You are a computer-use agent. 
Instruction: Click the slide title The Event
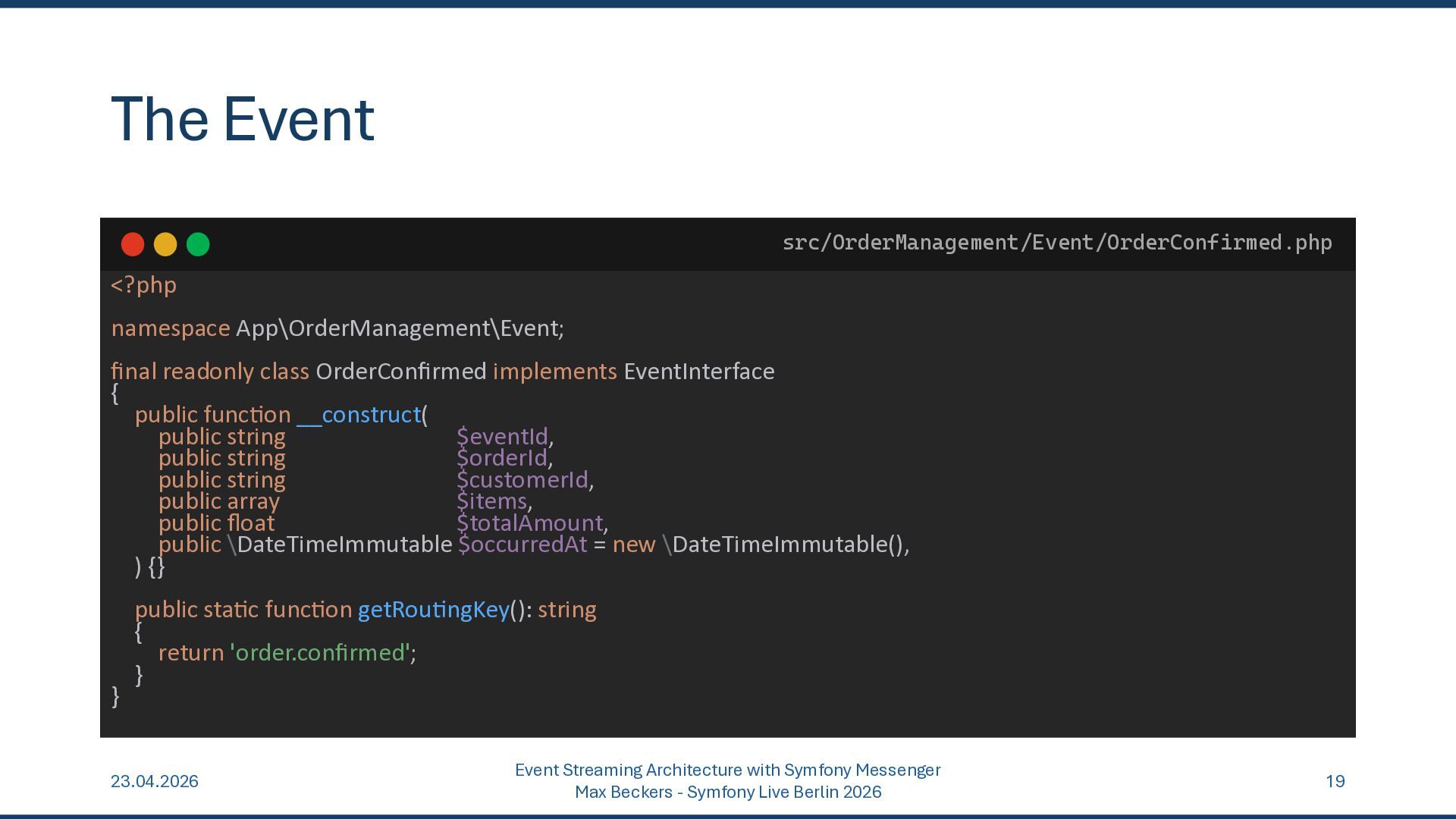tap(243, 120)
